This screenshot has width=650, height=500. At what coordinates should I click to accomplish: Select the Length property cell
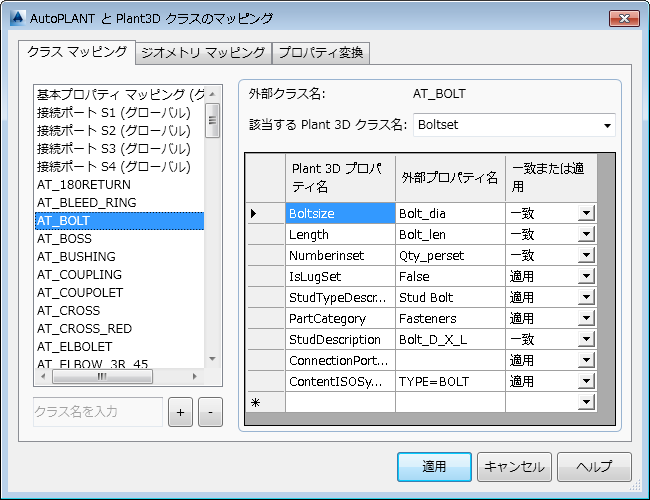340,235
